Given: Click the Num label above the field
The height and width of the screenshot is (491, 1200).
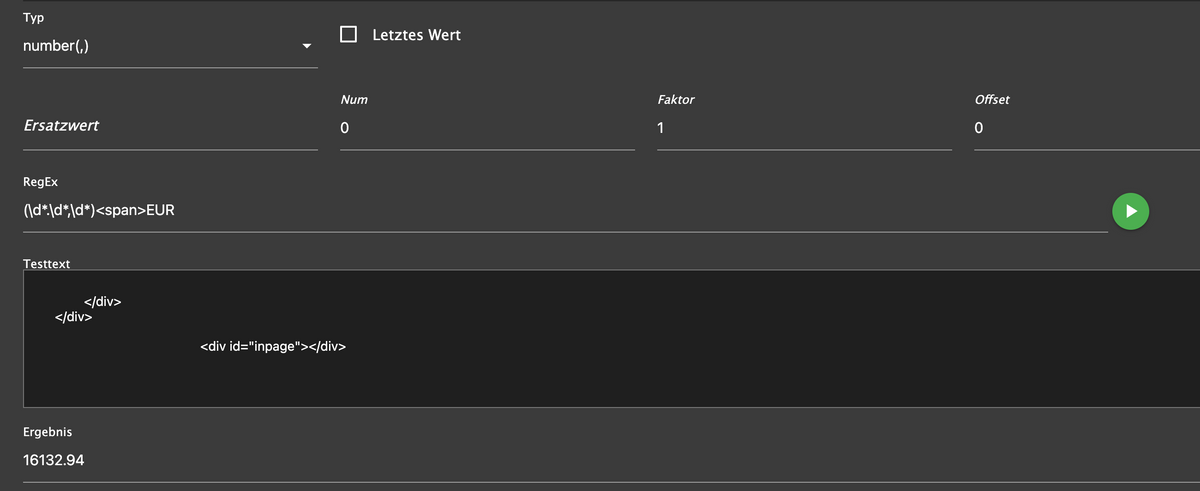Looking at the screenshot, I should (x=354, y=100).
